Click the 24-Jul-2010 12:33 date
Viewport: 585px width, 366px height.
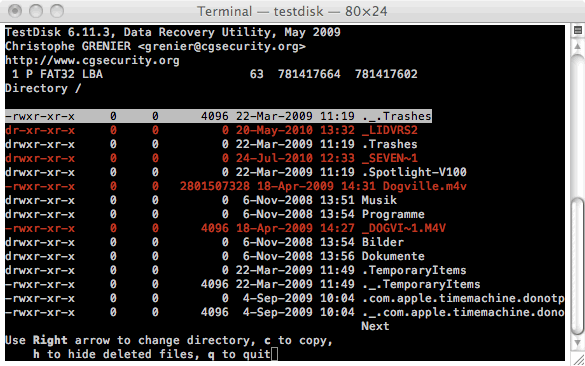click(x=295, y=158)
